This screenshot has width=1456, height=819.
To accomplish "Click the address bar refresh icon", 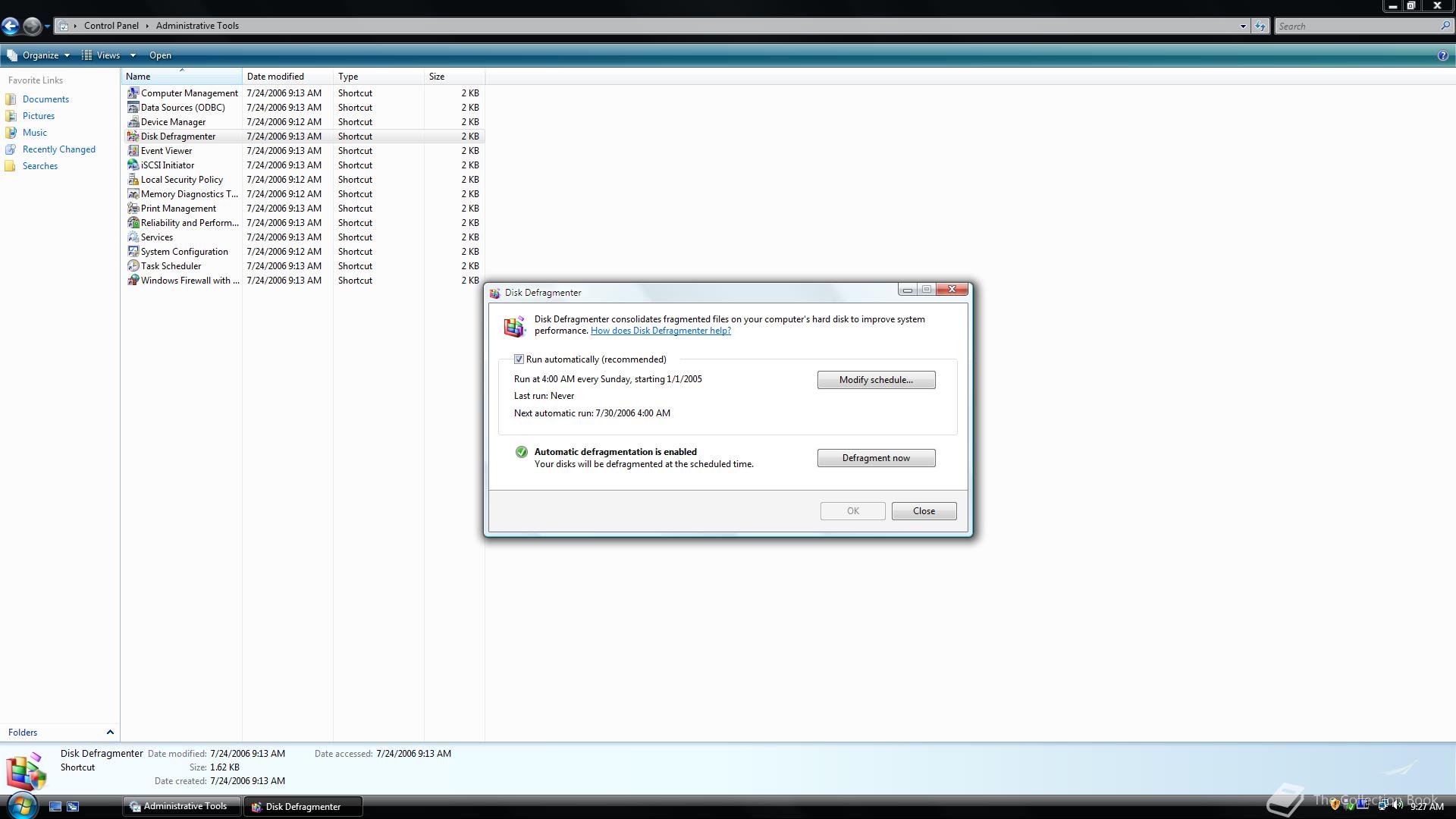I will tap(1260, 26).
